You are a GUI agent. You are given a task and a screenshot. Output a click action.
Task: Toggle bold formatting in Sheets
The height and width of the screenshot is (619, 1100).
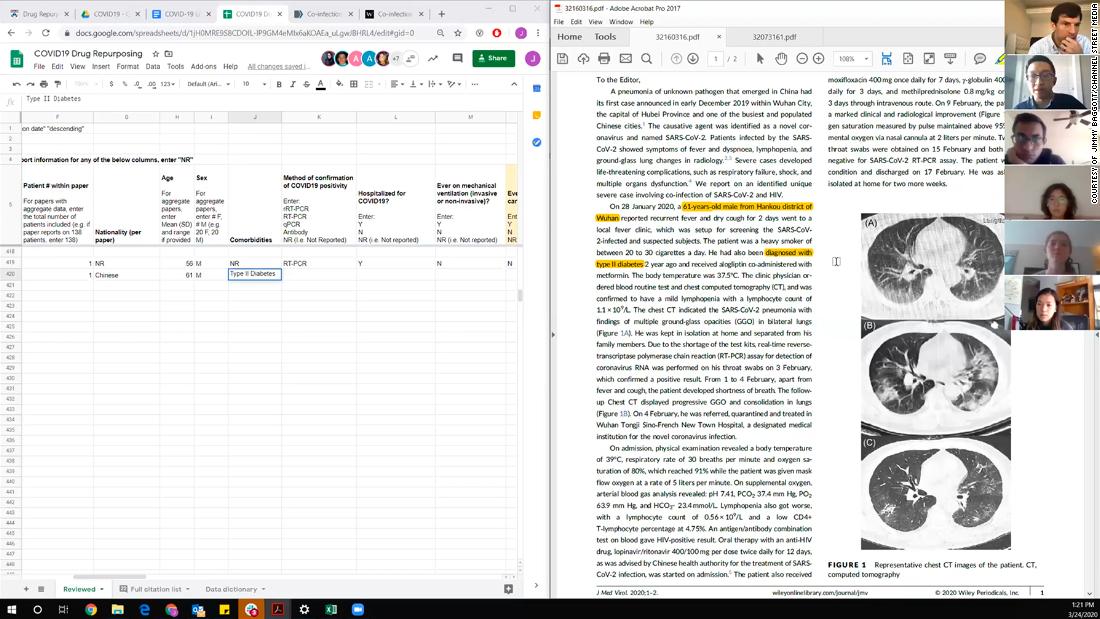[x=279, y=84]
